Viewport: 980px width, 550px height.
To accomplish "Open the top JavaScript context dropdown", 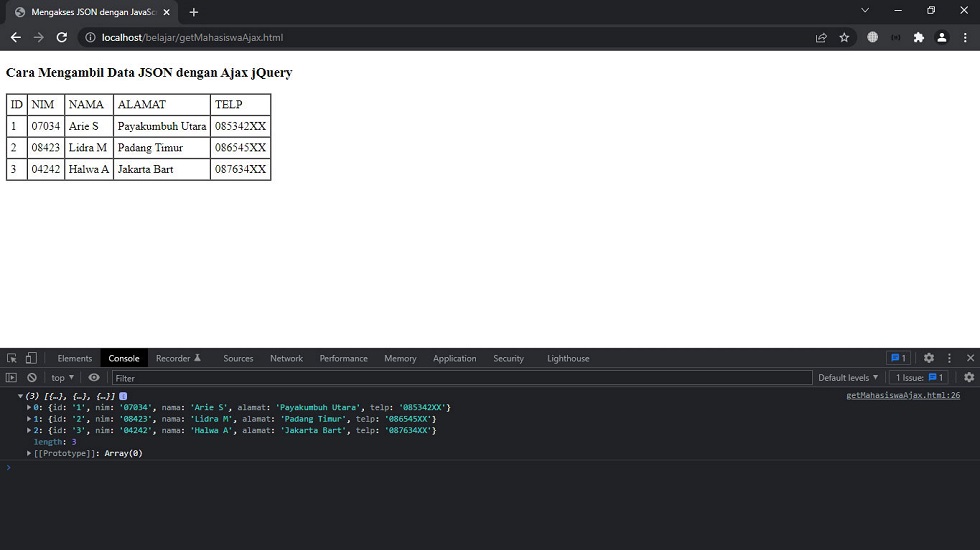I will pos(62,378).
